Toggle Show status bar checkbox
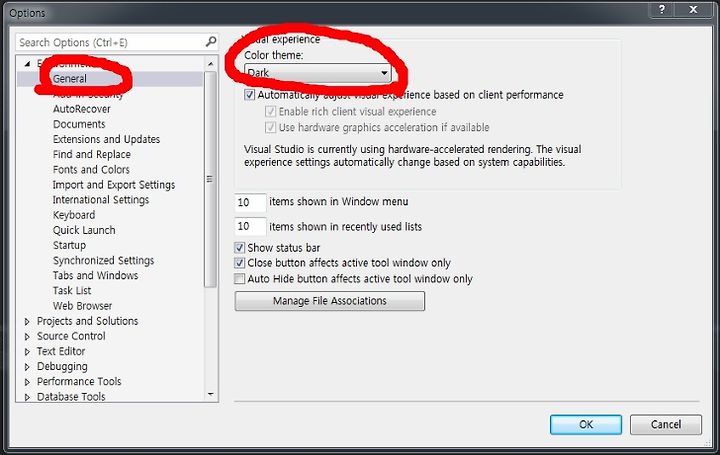This screenshot has height=455, width=720. tap(239, 248)
